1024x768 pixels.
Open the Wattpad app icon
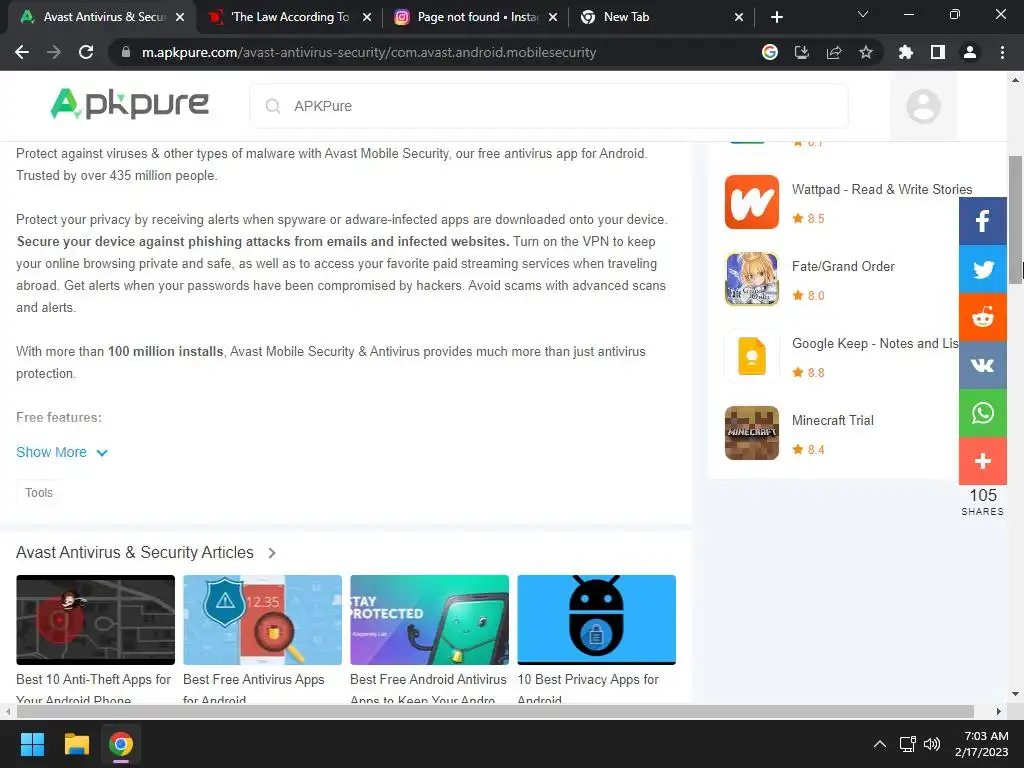point(752,202)
